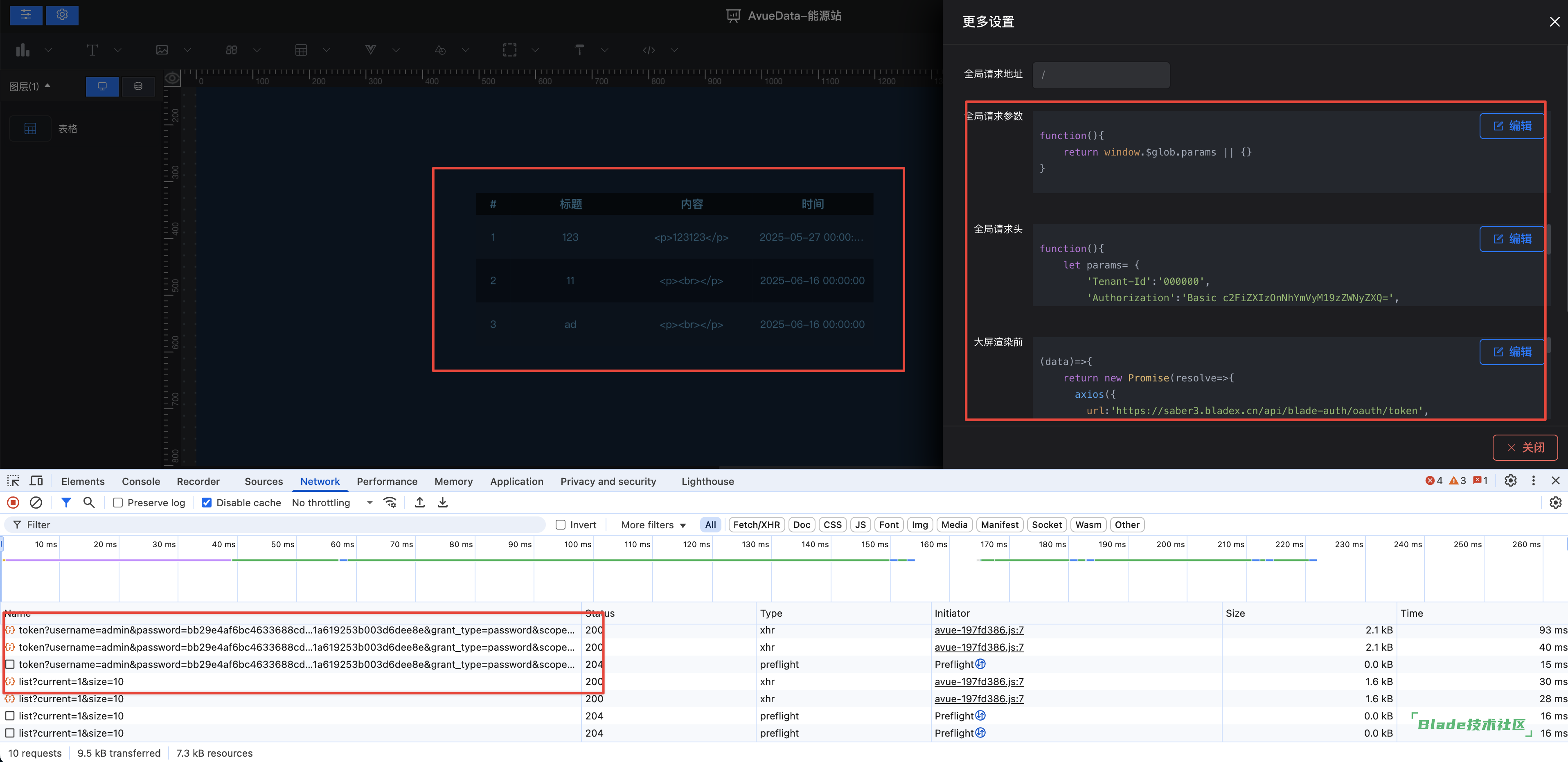Stop recording network log
This screenshot has width=1568, height=762.
tap(13, 502)
